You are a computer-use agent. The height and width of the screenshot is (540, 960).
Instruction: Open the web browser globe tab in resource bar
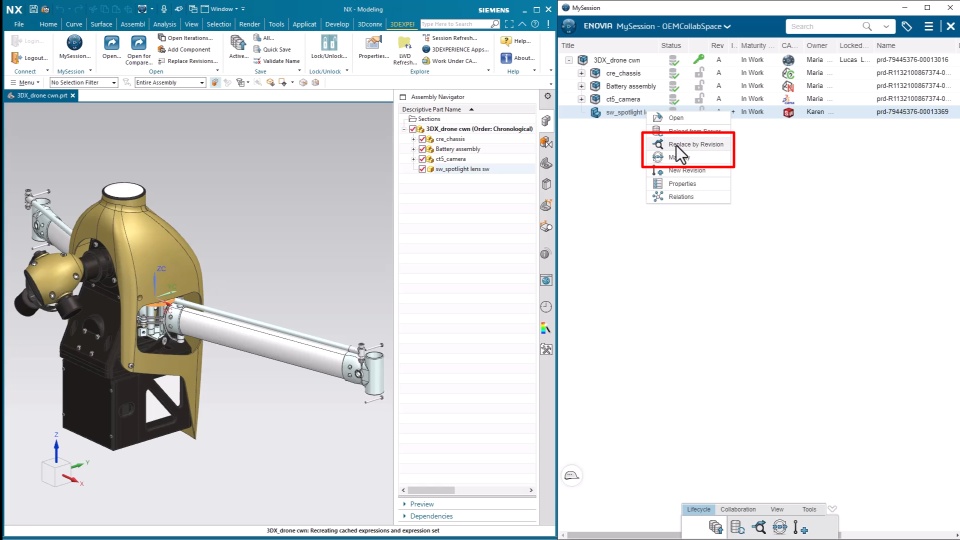click(x=546, y=280)
